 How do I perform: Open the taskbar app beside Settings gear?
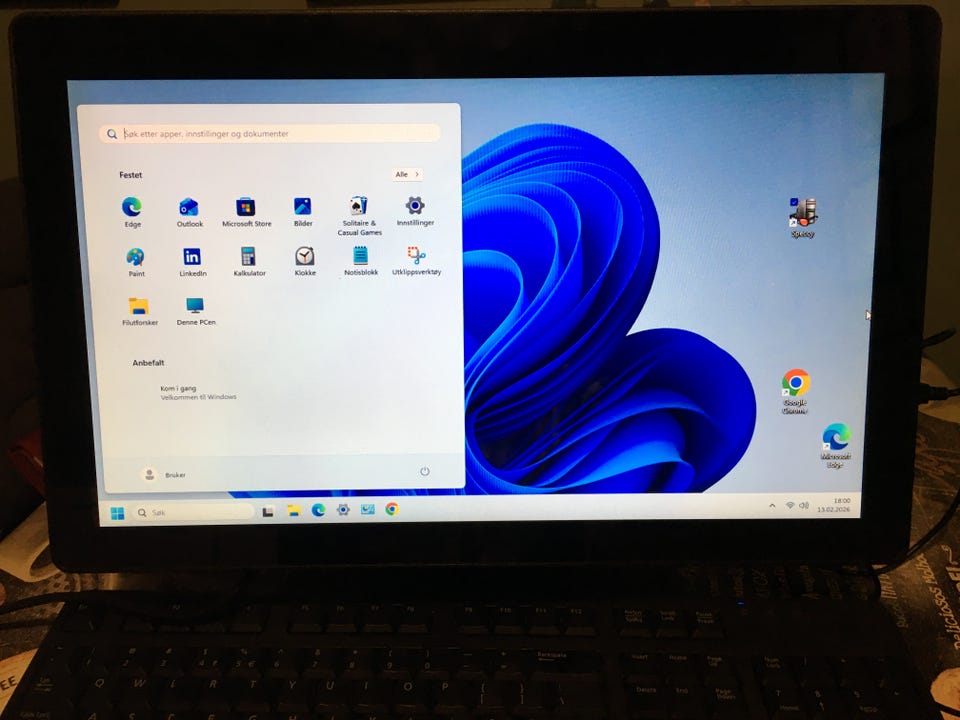(x=367, y=509)
